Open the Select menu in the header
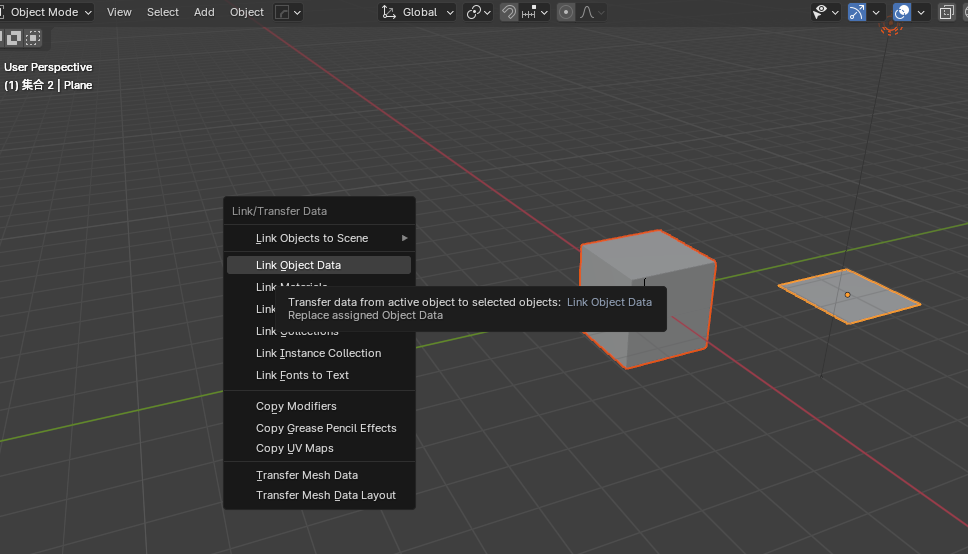Viewport: 968px width, 554px height. pos(162,12)
